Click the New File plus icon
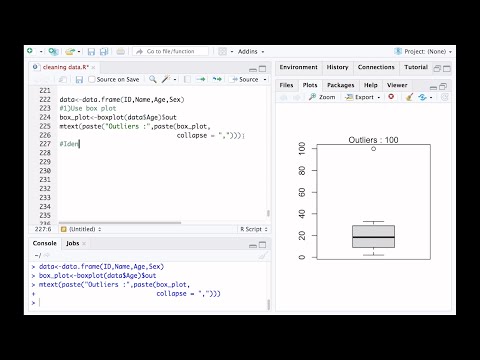 point(30,51)
